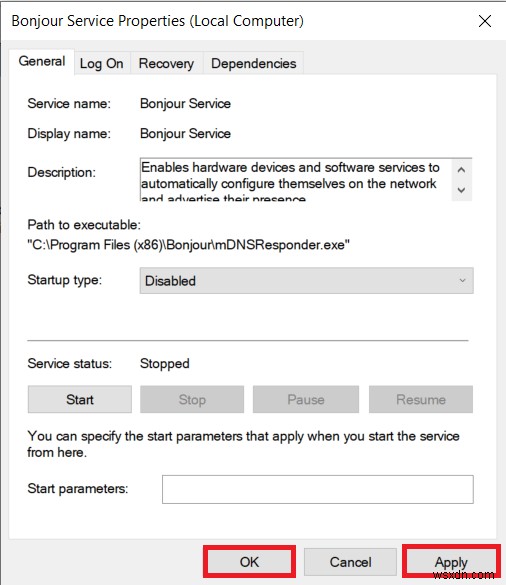Click the greyed-out Resume button

pos(421,400)
